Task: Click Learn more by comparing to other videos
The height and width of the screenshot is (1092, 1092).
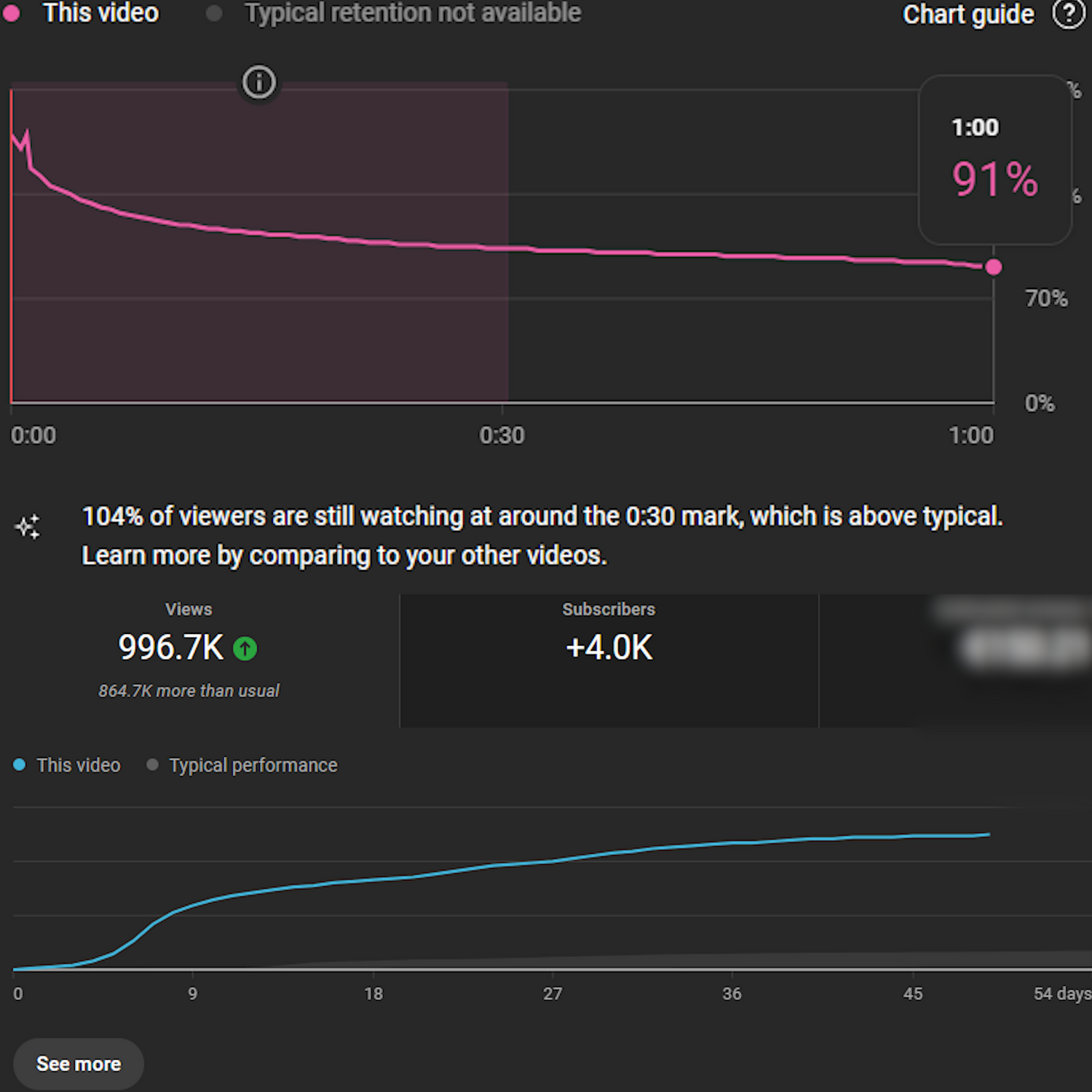Action: (x=344, y=555)
